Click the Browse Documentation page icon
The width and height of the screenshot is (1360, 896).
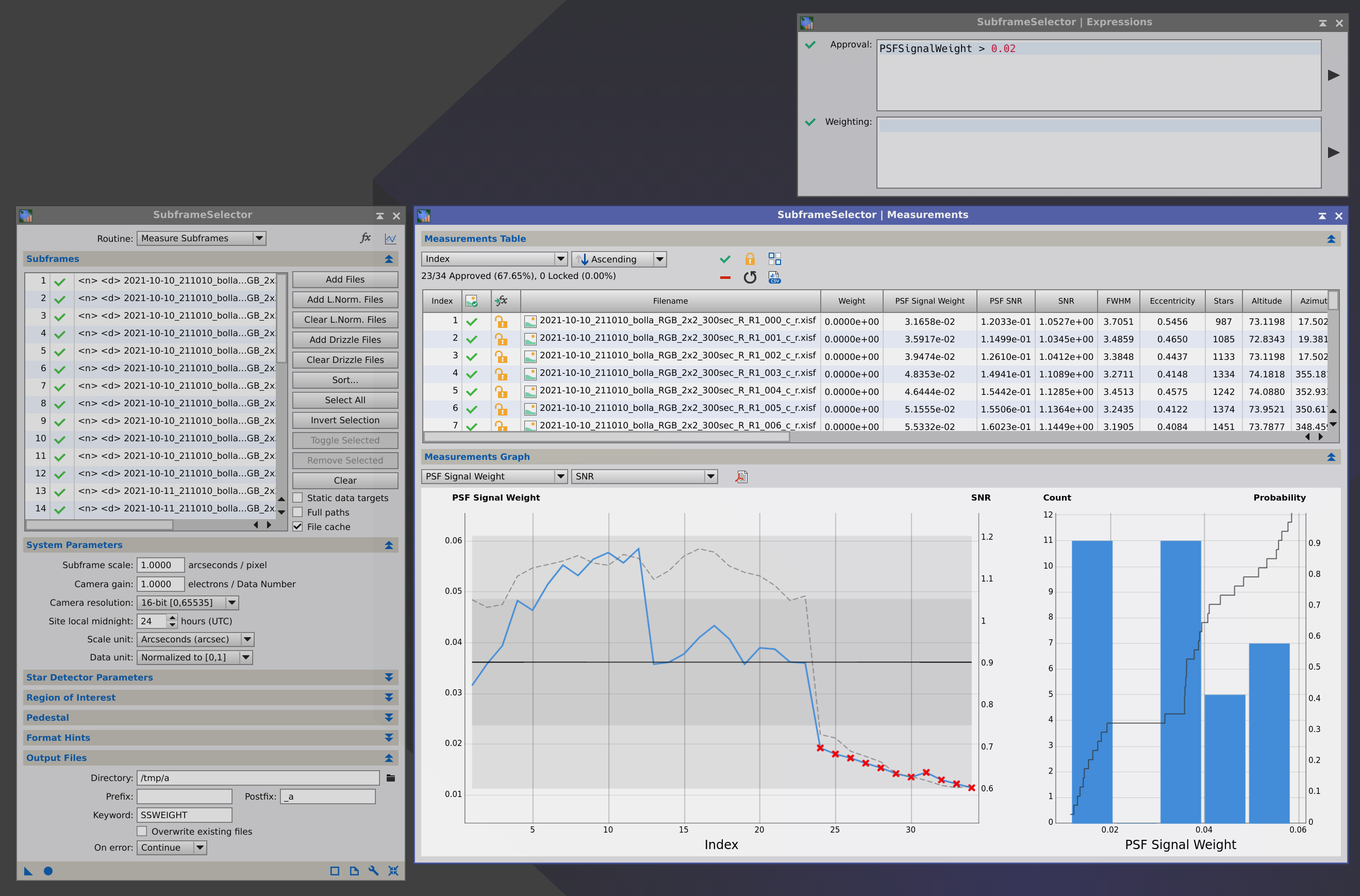pos(354,871)
